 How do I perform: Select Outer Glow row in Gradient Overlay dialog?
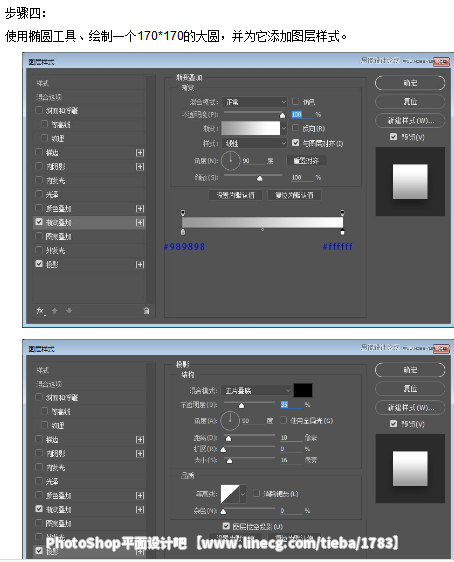[x=90, y=251]
